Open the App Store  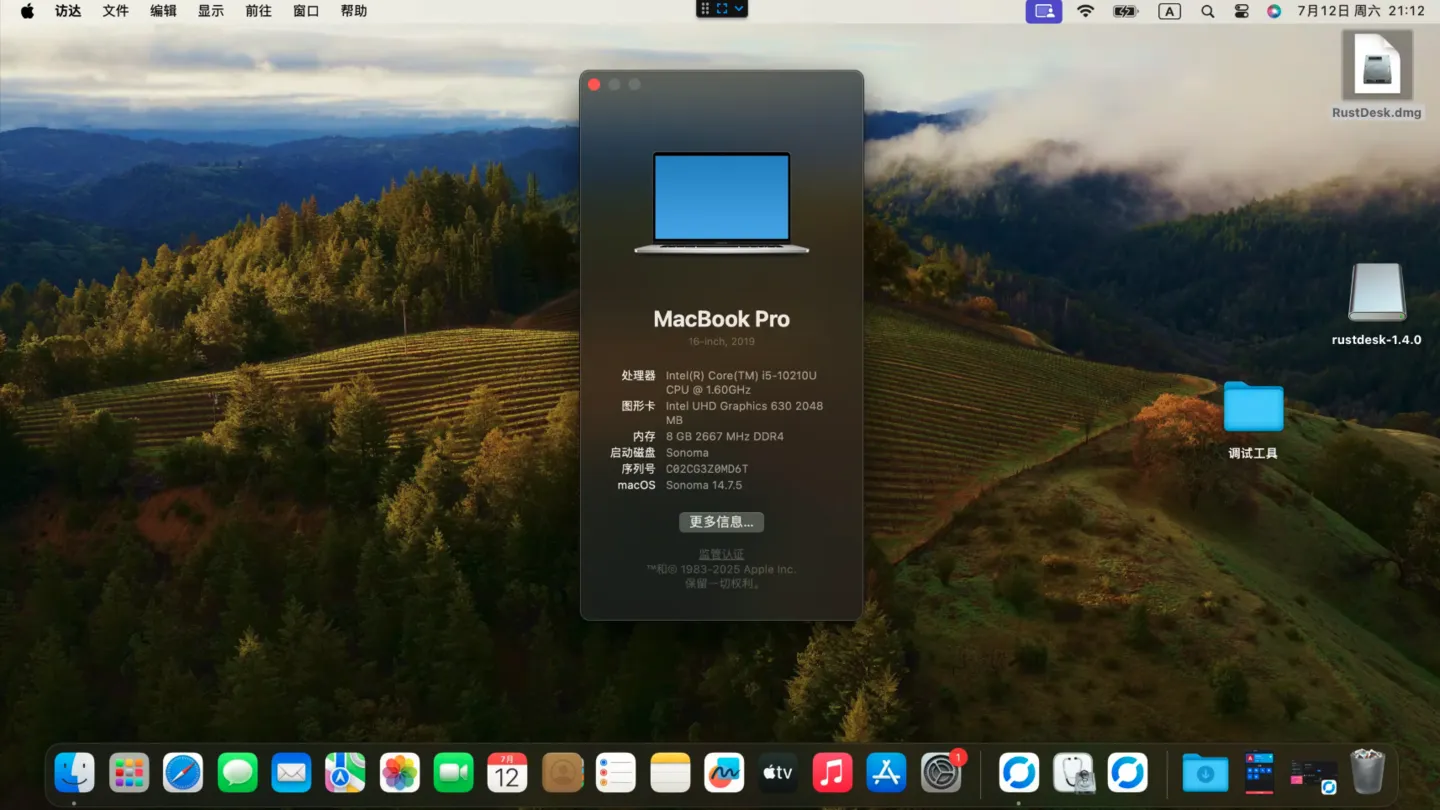pyautogui.click(x=886, y=772)
